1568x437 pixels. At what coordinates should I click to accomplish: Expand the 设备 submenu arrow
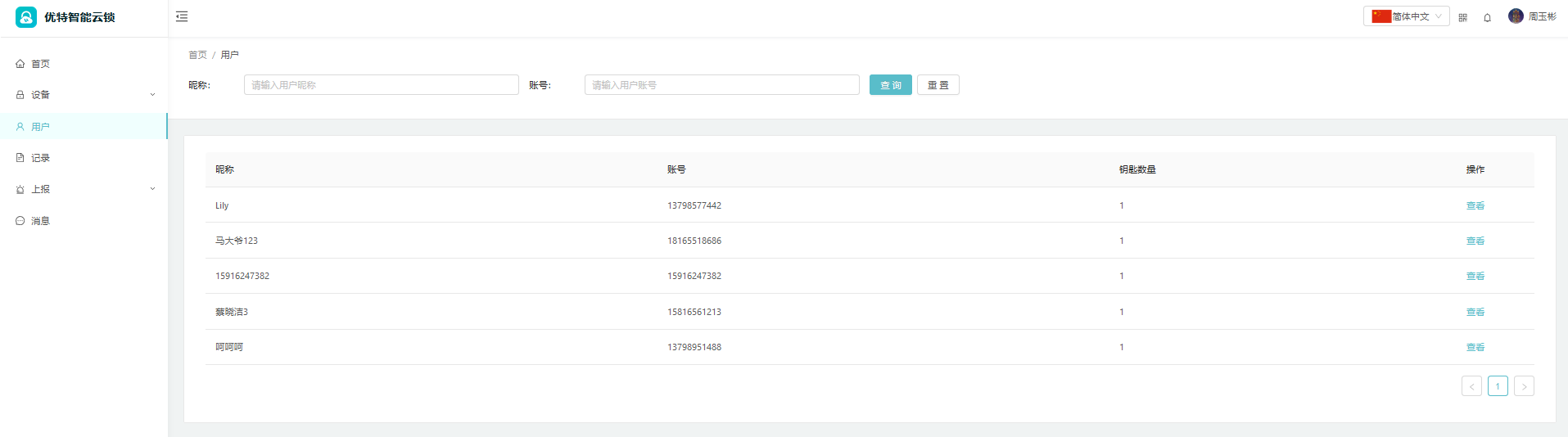[152, 95]
